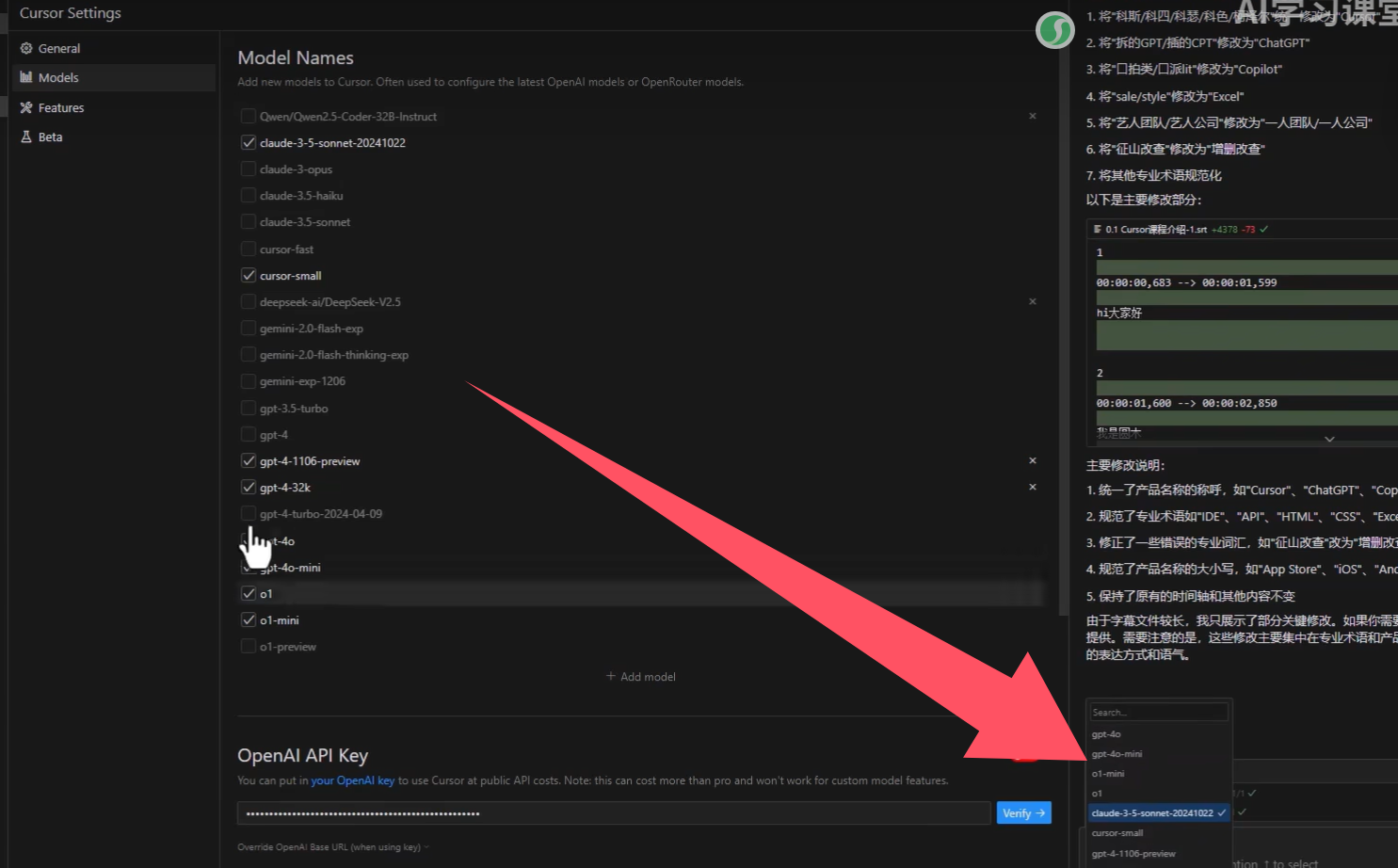
Task: Open the 'your OpenAI key' link
Action: click(352, 780)
